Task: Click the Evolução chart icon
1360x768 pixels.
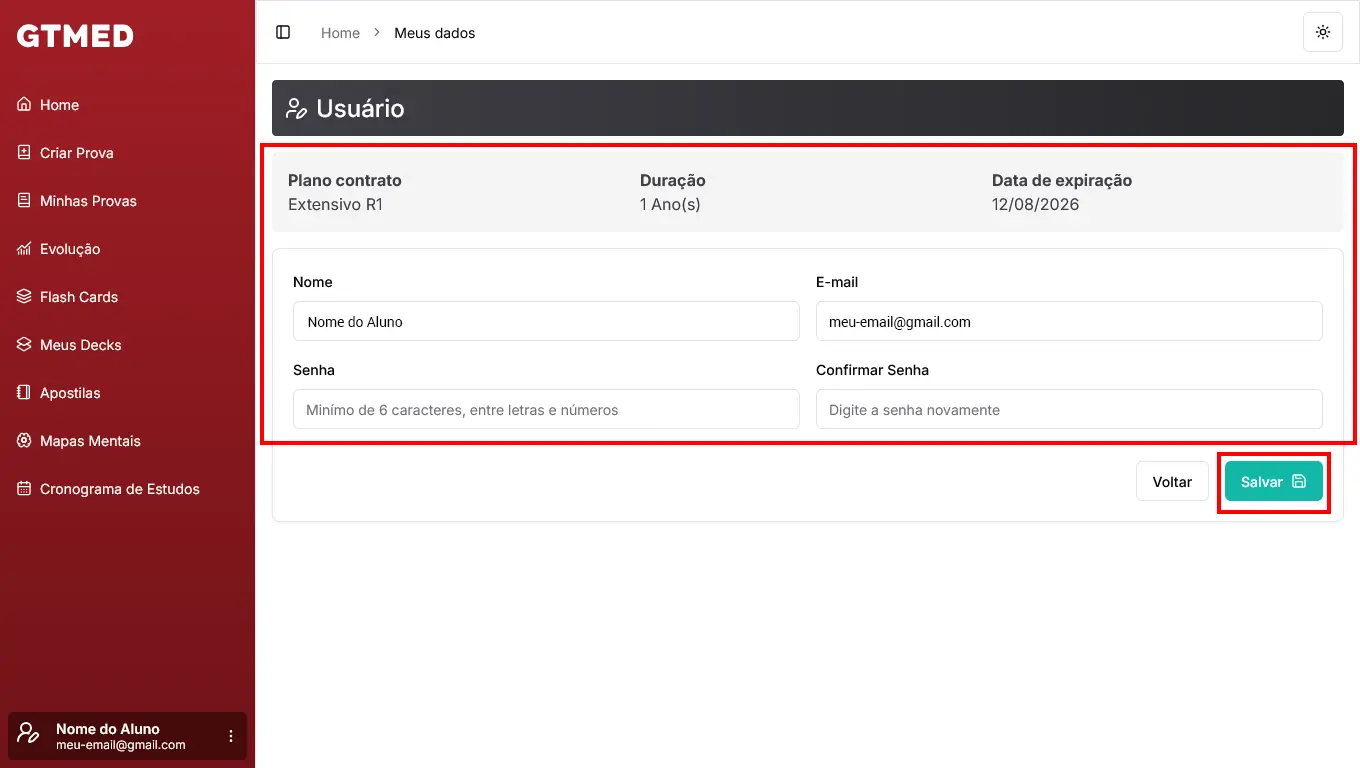Action: click(24, 249)
